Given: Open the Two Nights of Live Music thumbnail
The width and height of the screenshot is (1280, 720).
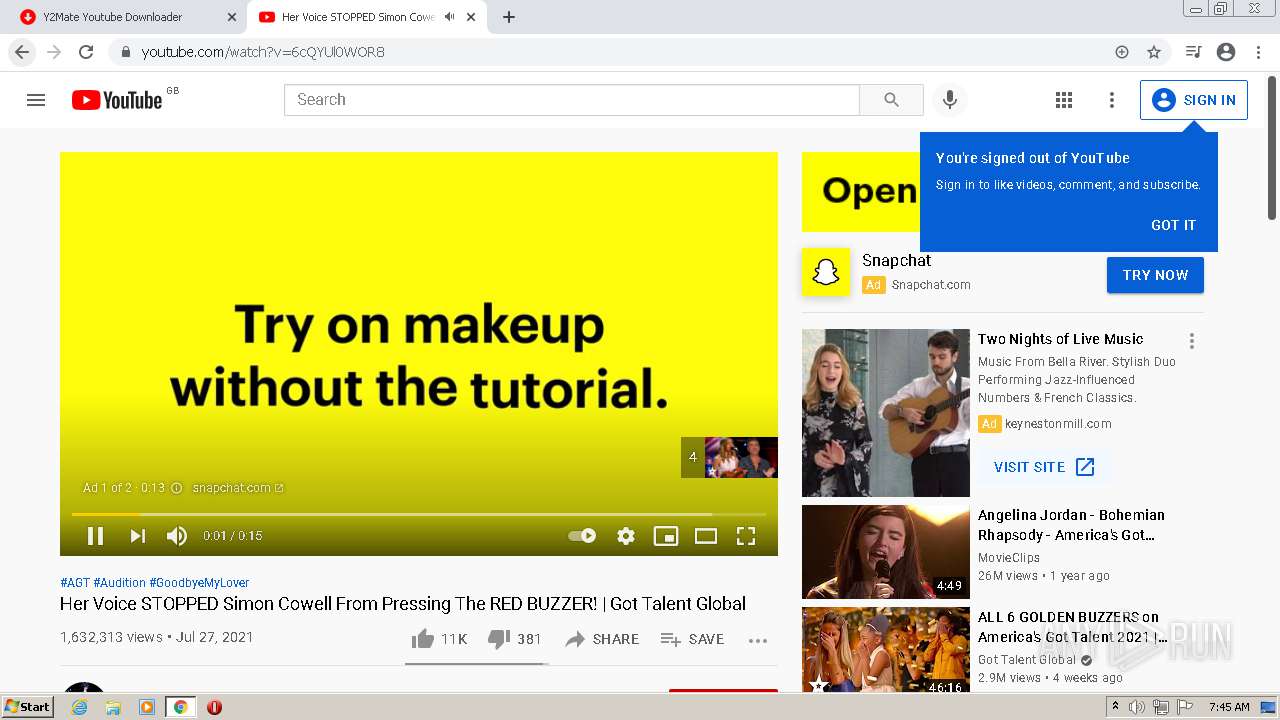Looking at the screenshot, I should [886, 413].
